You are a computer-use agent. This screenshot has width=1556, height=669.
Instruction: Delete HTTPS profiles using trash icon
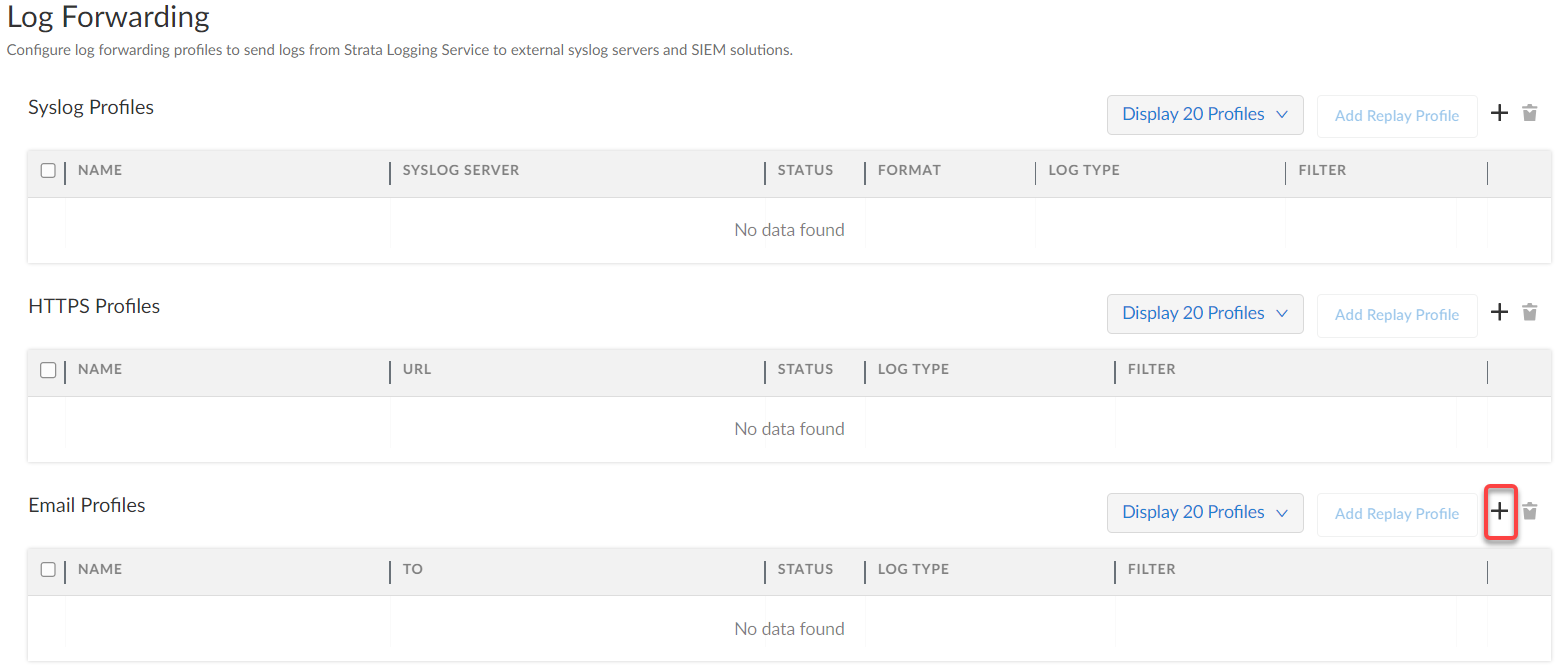[1529, 312]
